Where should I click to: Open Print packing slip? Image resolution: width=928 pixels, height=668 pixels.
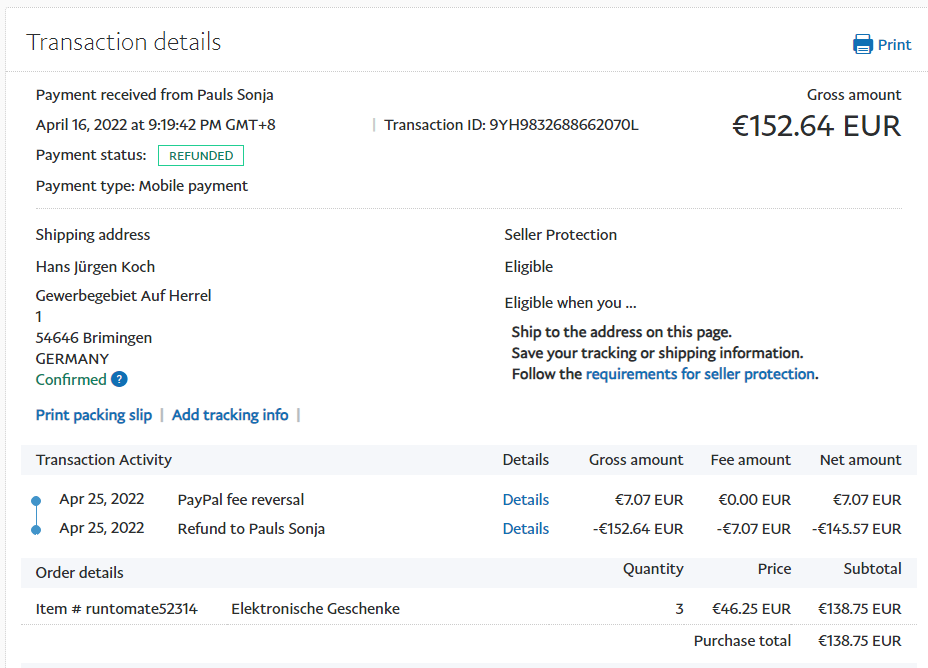pyautogui.click(x=94, y=415)
